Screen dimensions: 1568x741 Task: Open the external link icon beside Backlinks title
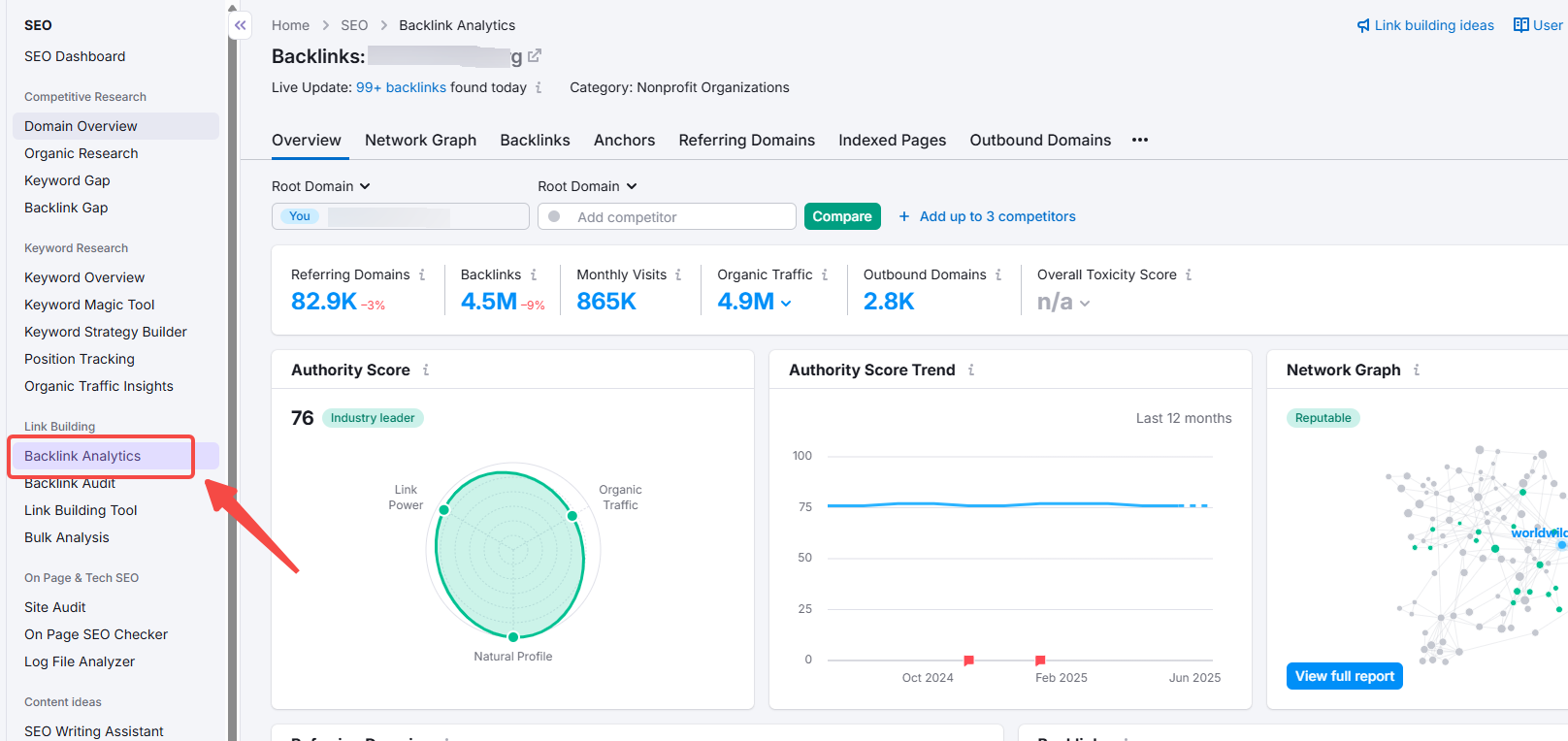pos(534,56)
